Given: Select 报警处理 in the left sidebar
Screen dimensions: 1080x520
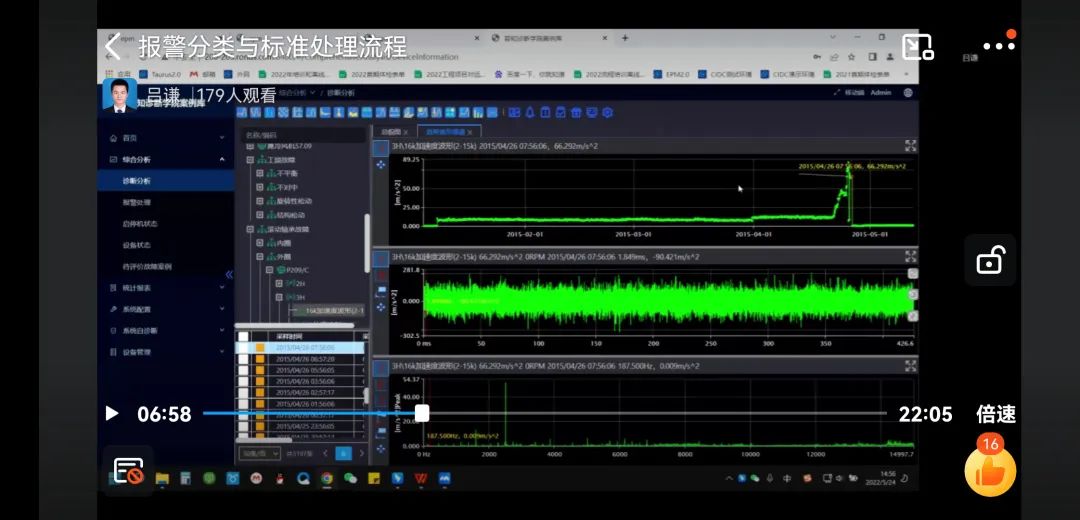Looking at the screenshot, I should pos(137,202).
